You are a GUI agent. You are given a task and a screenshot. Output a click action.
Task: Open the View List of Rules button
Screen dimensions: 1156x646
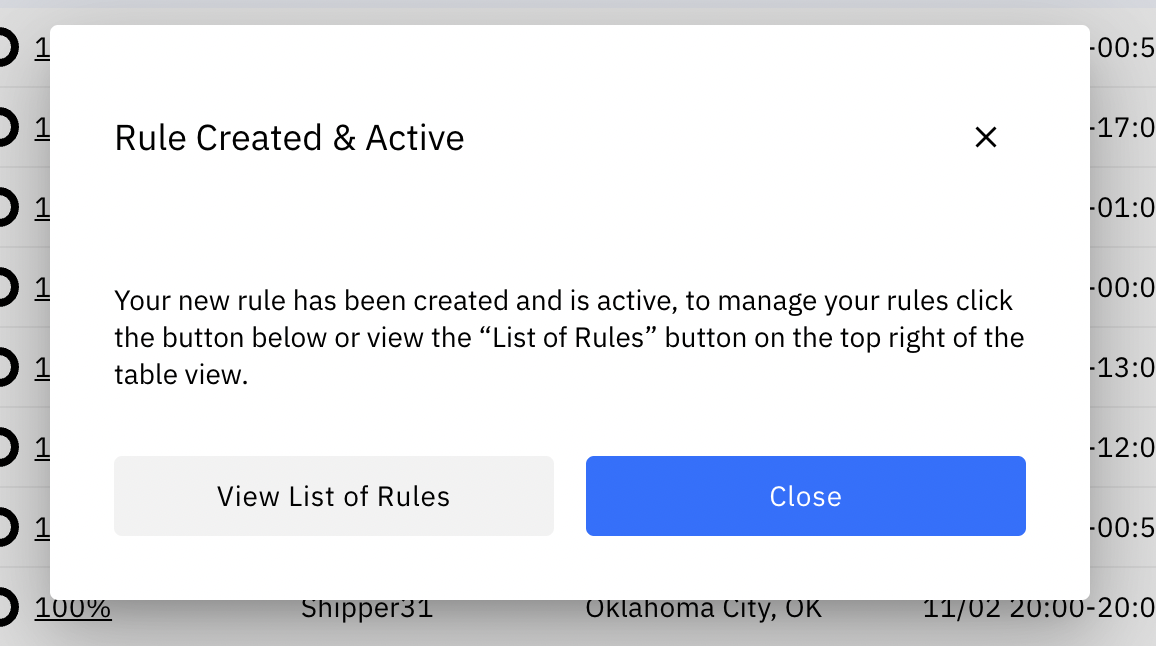point(333,495)
